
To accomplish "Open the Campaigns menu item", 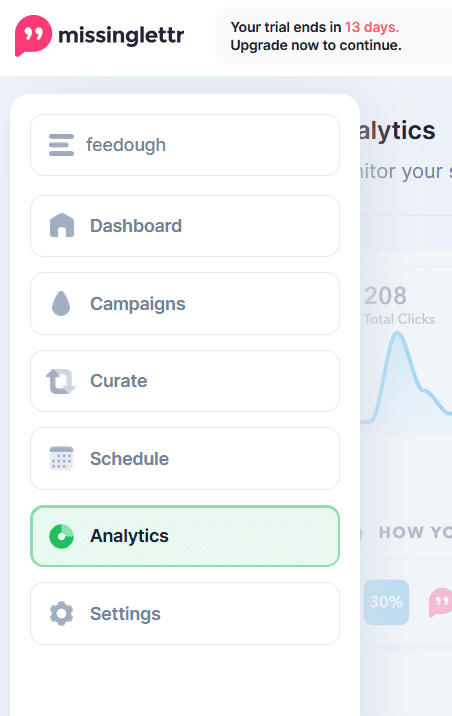I will click(185, 304).
